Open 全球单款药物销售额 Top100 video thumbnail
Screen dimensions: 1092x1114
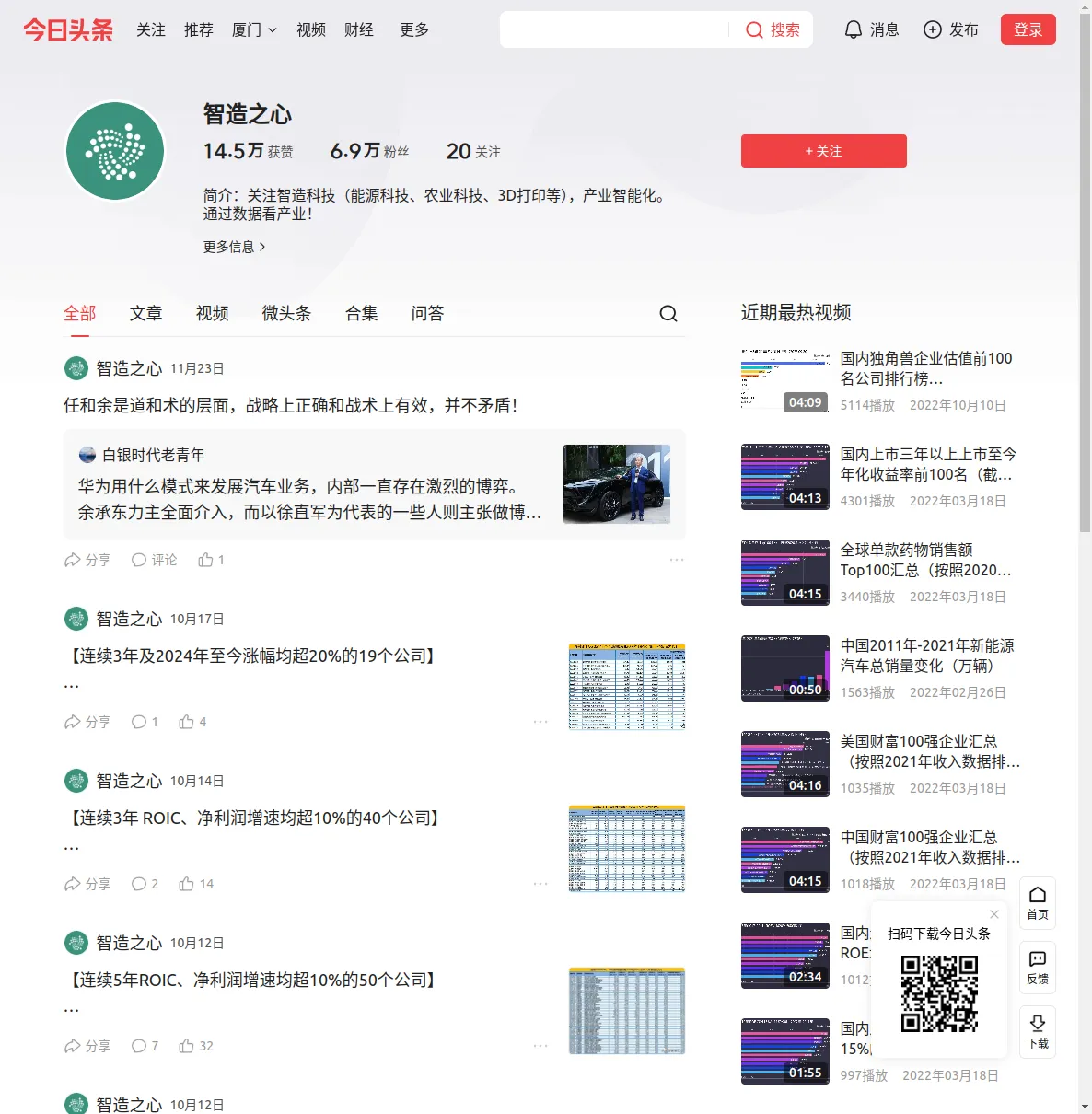click(x=785, y=573)
